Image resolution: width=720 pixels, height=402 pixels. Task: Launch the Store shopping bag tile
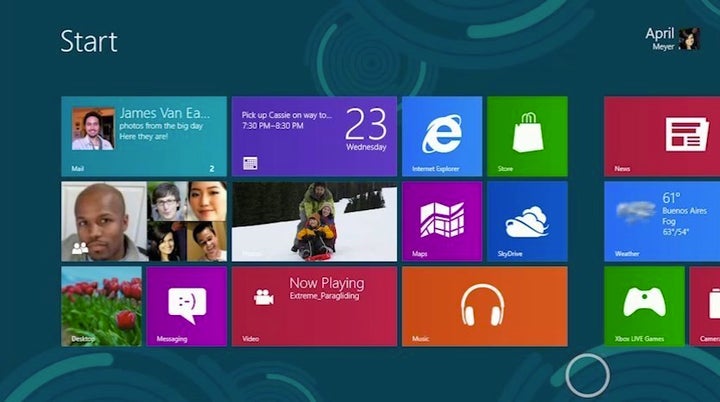pyautogui.click(x=527, y=136)
